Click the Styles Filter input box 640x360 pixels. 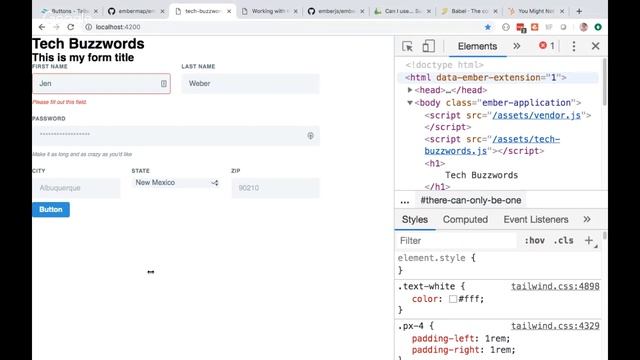click(456, 241)
